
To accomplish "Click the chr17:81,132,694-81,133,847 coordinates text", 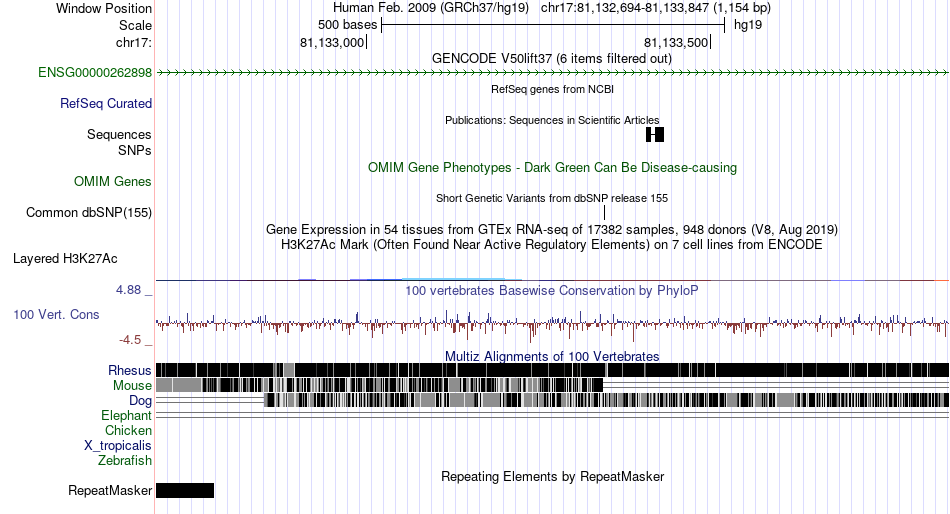I will (656, 8).
